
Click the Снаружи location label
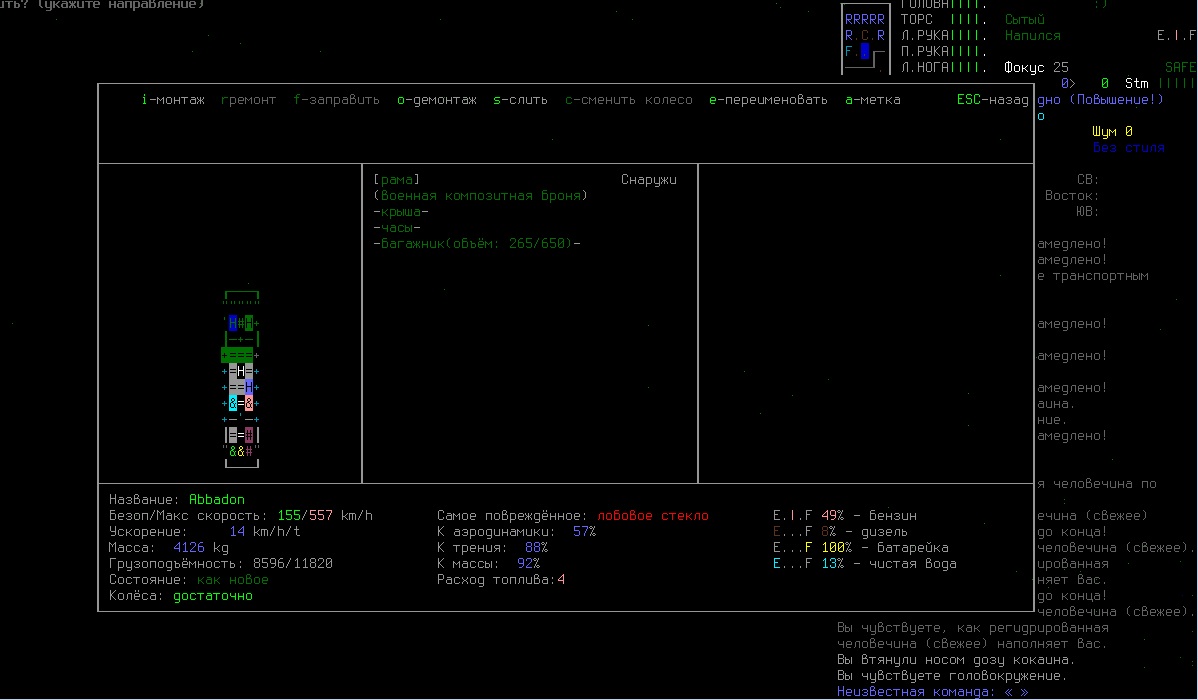pyautogui.click(x=649, y=180)
